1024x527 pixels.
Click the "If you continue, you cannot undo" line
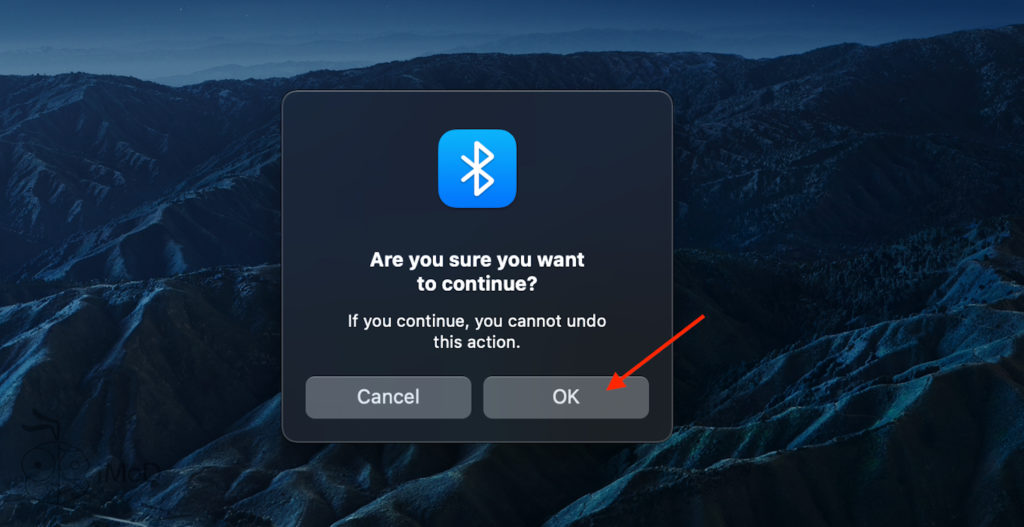477,321
